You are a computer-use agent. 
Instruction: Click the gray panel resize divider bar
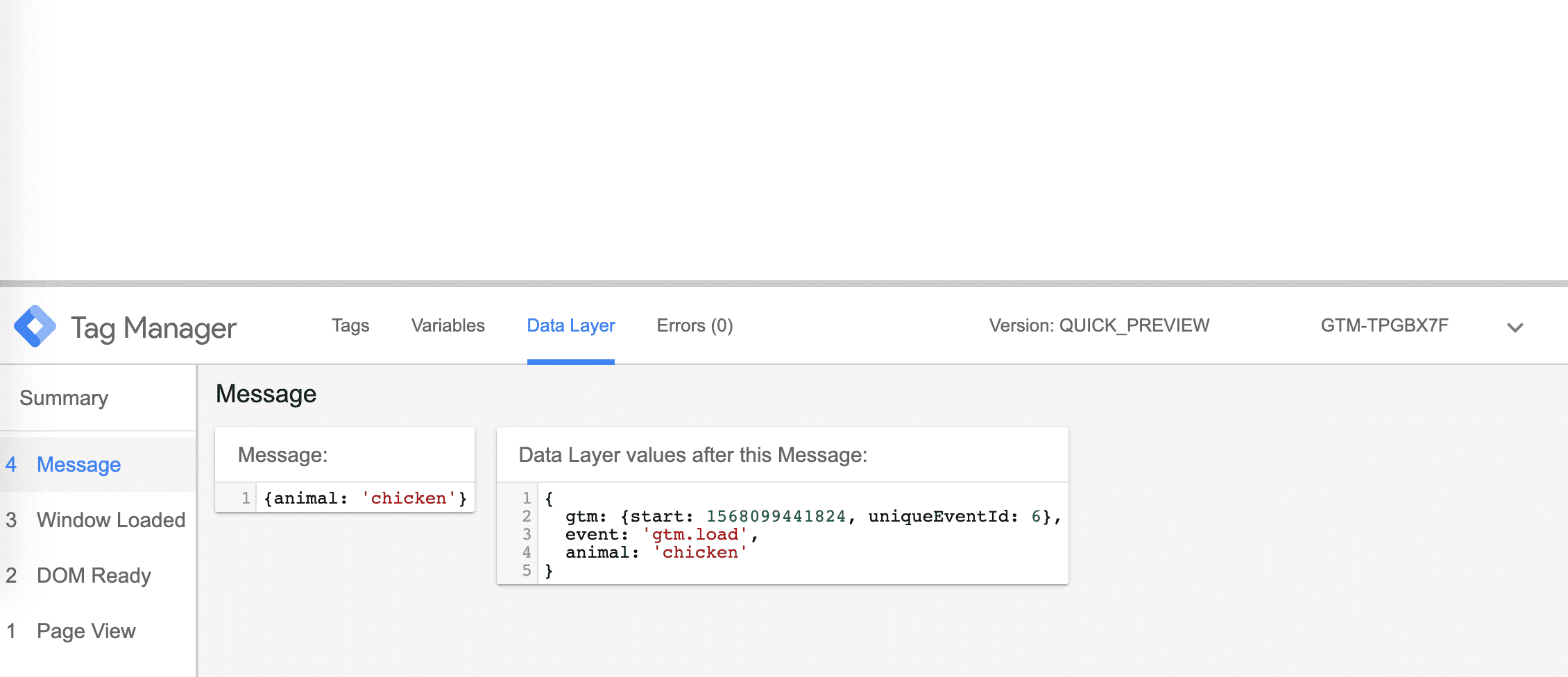784,284
